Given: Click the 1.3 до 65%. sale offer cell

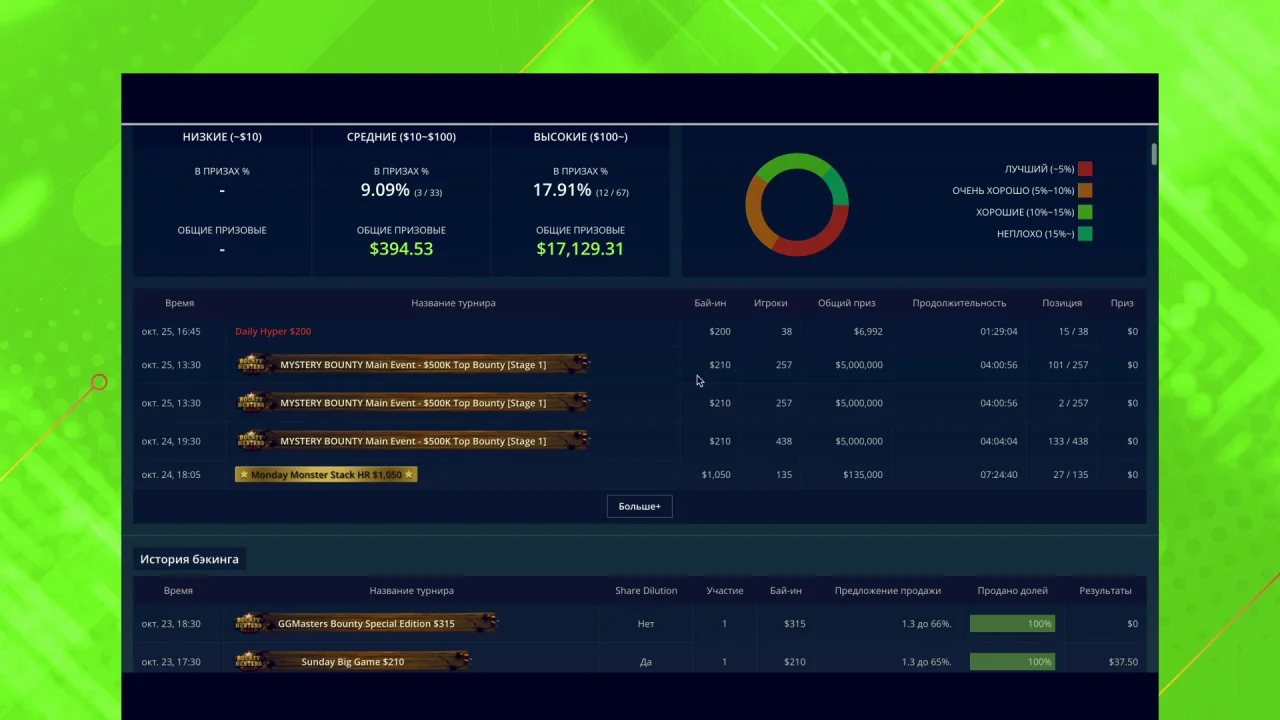Looking at the screenshot, I should 926,661.
